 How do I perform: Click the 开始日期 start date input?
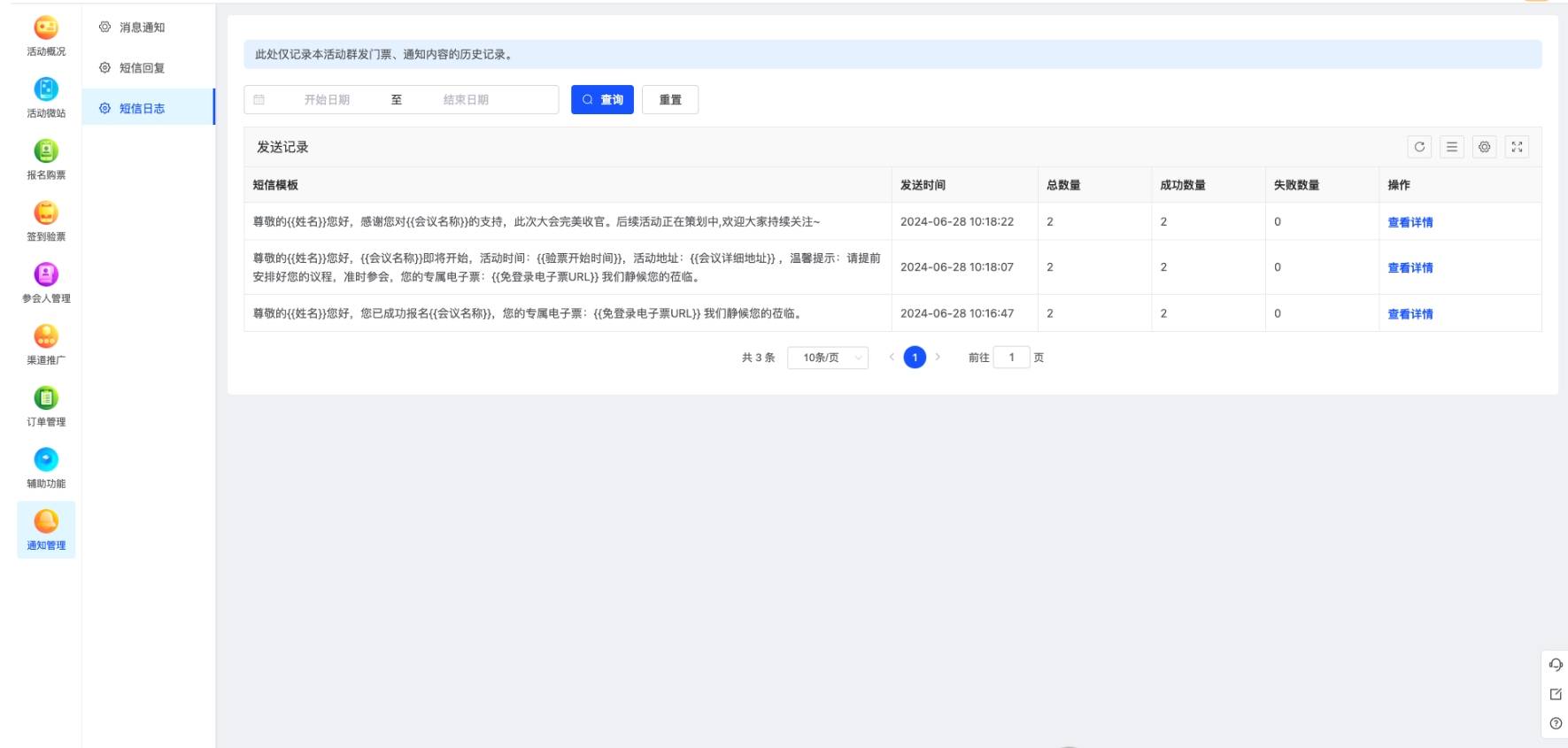click(x=328, y=100)
